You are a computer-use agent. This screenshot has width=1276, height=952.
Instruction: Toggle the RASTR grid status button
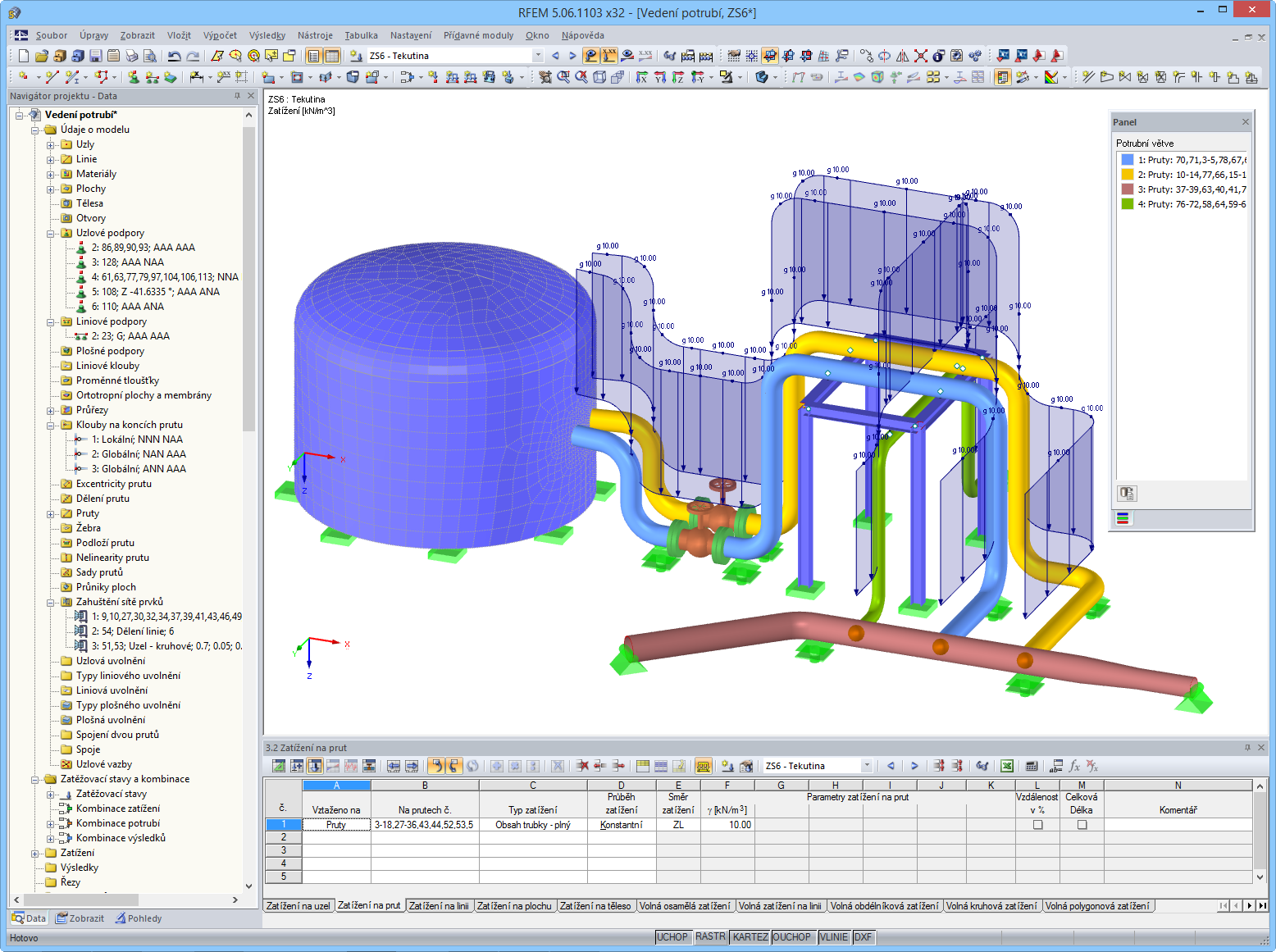(x=710, y=937)
